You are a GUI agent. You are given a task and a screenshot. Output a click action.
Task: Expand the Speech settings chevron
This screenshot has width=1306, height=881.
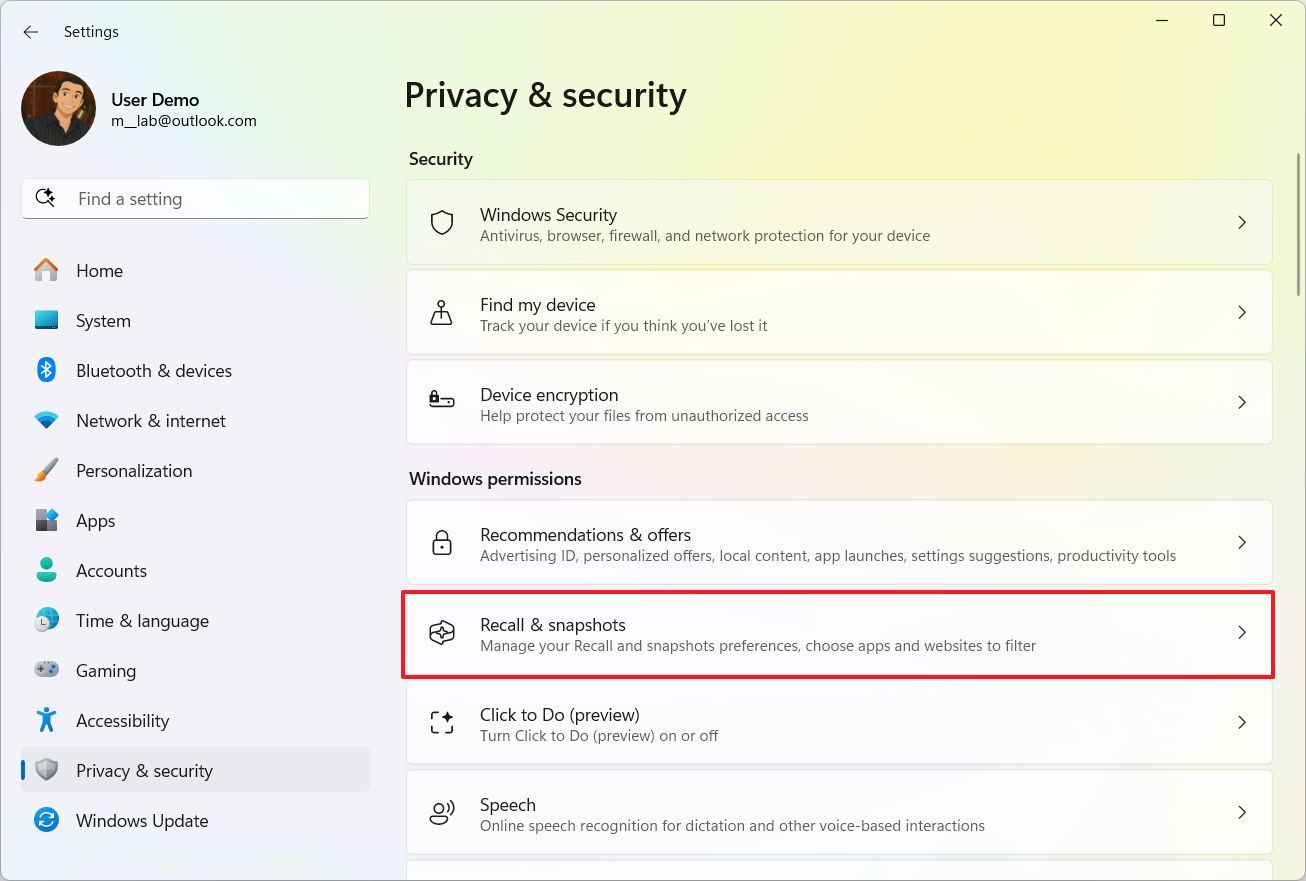[x=1242, y=812]
